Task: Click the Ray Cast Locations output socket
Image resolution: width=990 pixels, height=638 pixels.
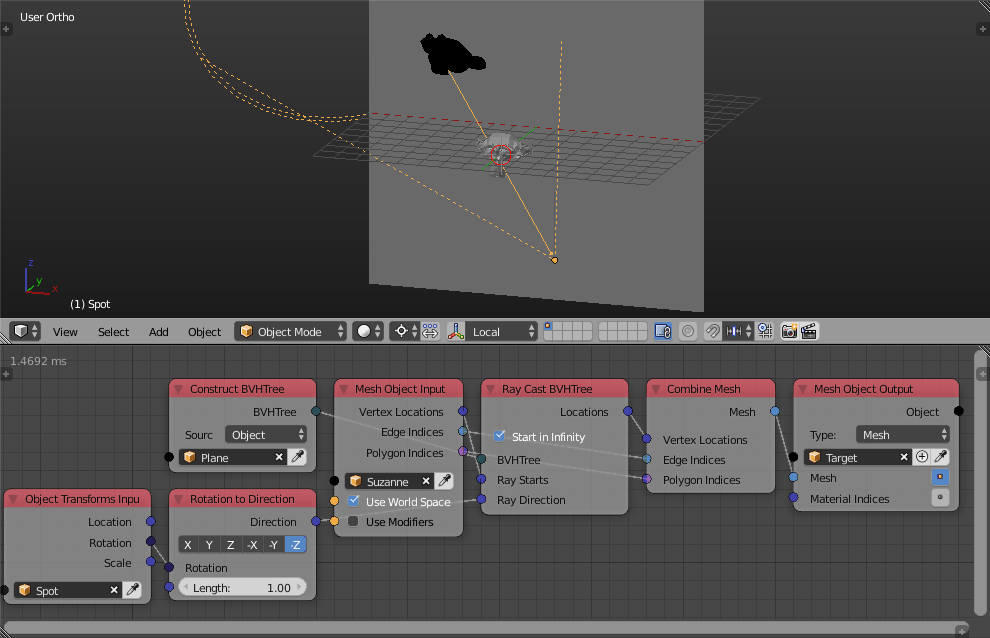Action: [x=628, y=411]
